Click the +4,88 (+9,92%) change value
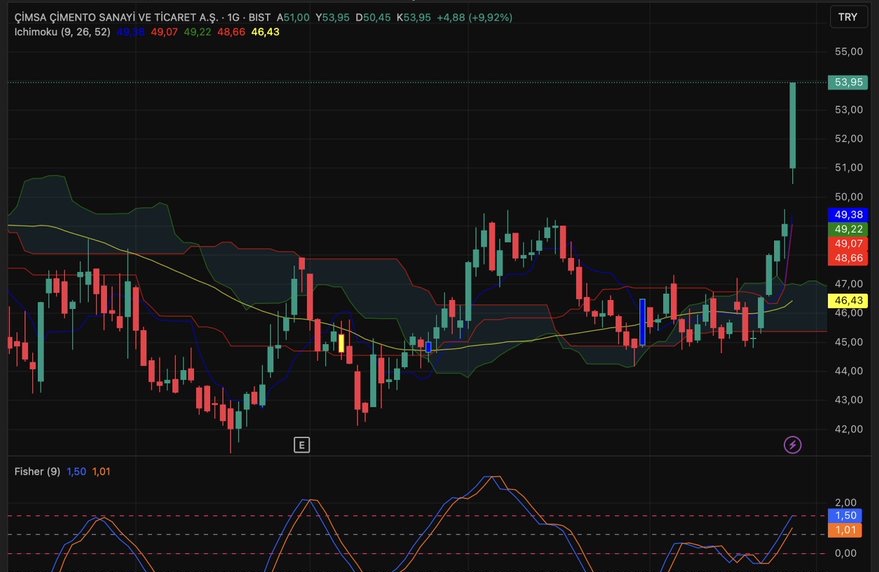Viewport: 879px width, 572px height. click(474, 17)
